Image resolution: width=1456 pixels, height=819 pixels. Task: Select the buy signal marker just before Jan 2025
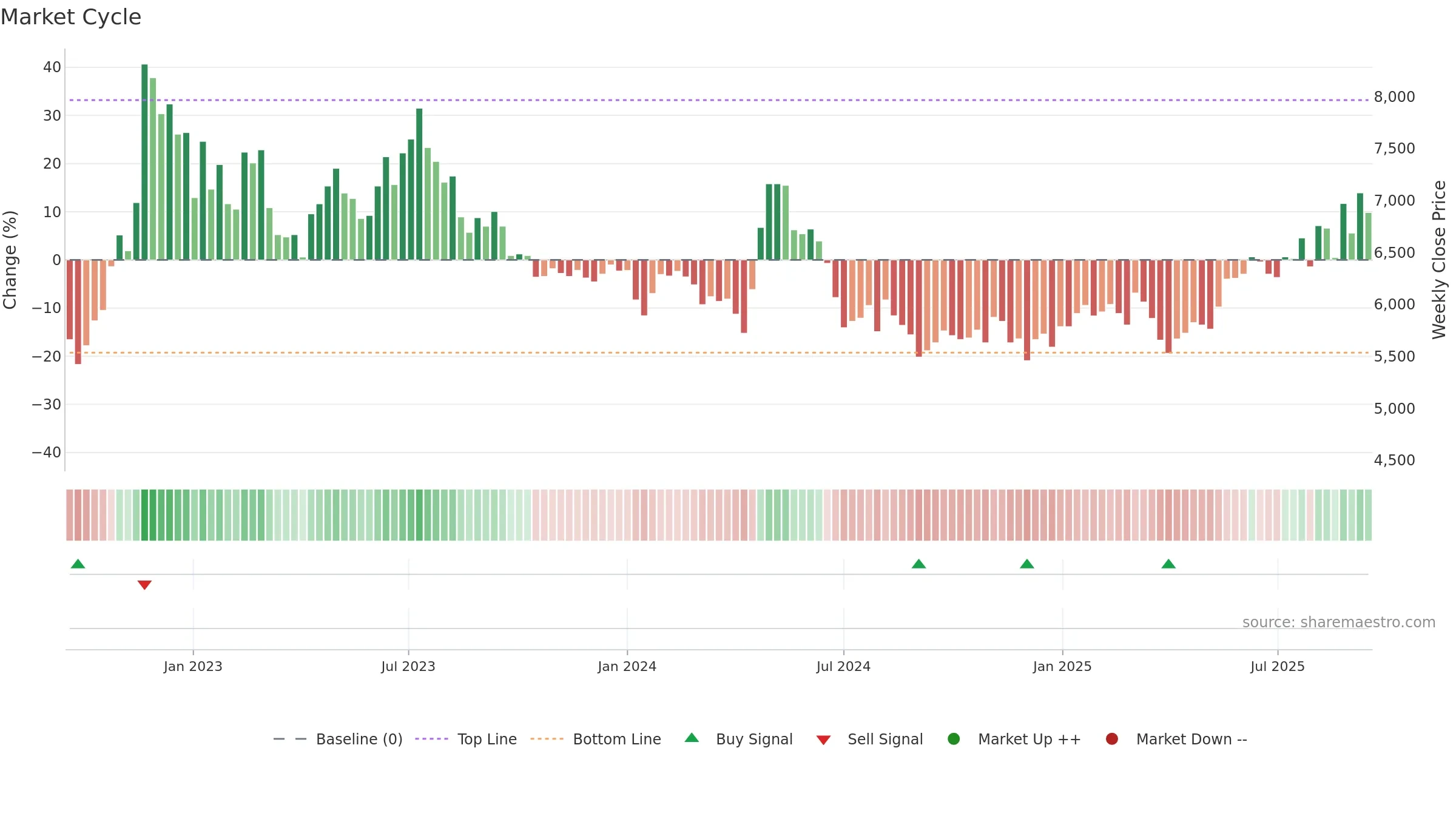(x=1027, y=564)
